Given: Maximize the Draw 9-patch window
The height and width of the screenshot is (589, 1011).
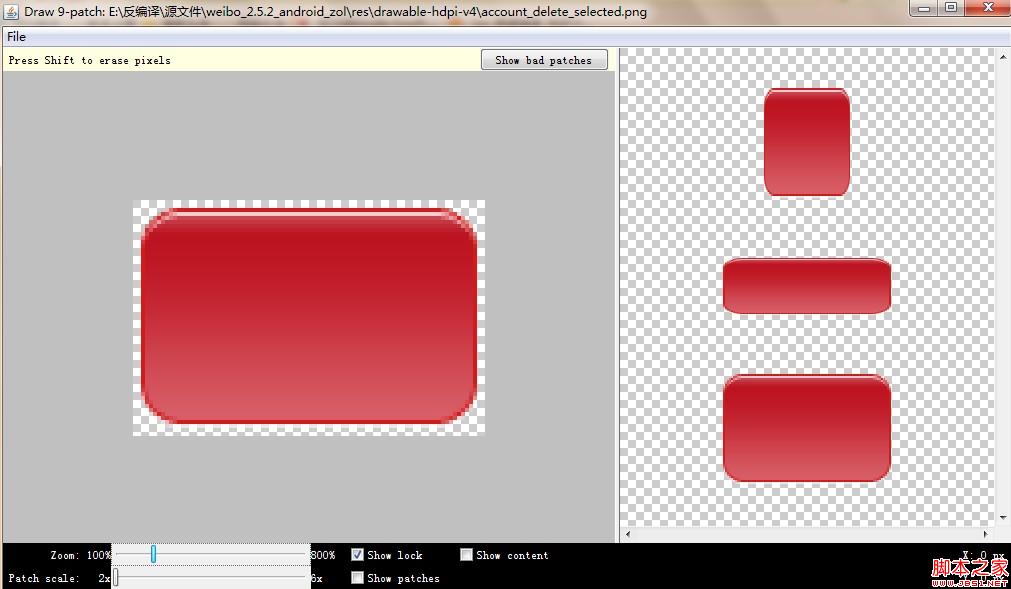Looking at the screenshot, I should click(950, 8).
